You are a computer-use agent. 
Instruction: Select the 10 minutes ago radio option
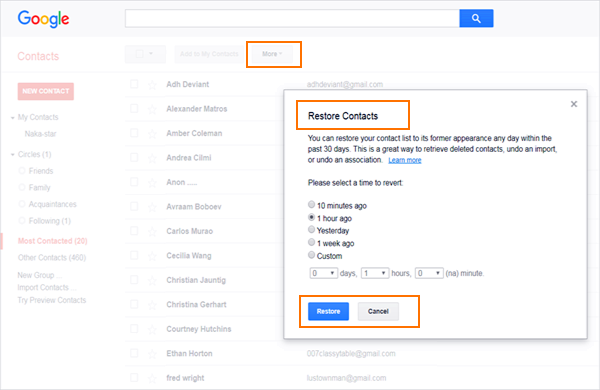coord(311,204)
